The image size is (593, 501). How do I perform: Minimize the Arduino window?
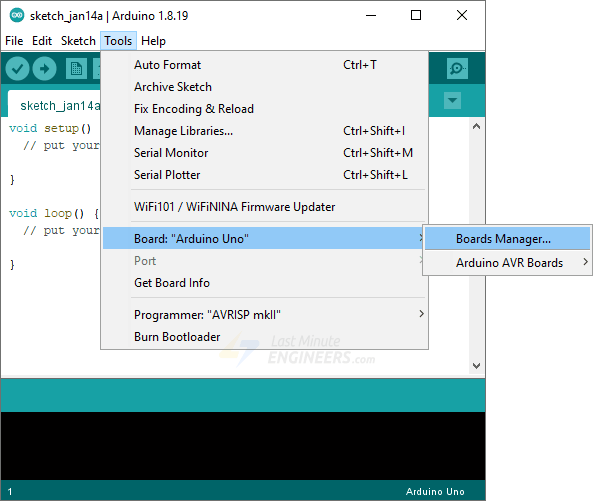tap(371, 16)
